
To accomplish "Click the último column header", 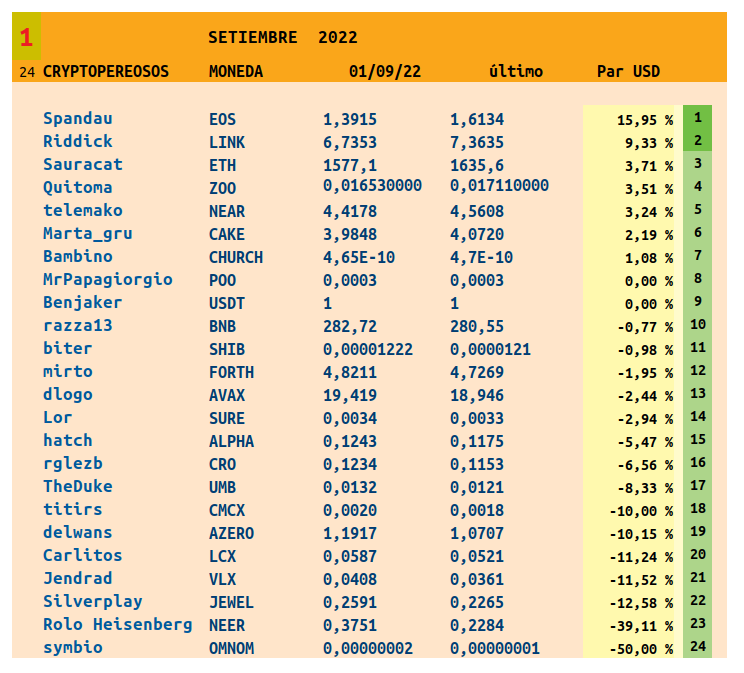I will tap(516, 72).
